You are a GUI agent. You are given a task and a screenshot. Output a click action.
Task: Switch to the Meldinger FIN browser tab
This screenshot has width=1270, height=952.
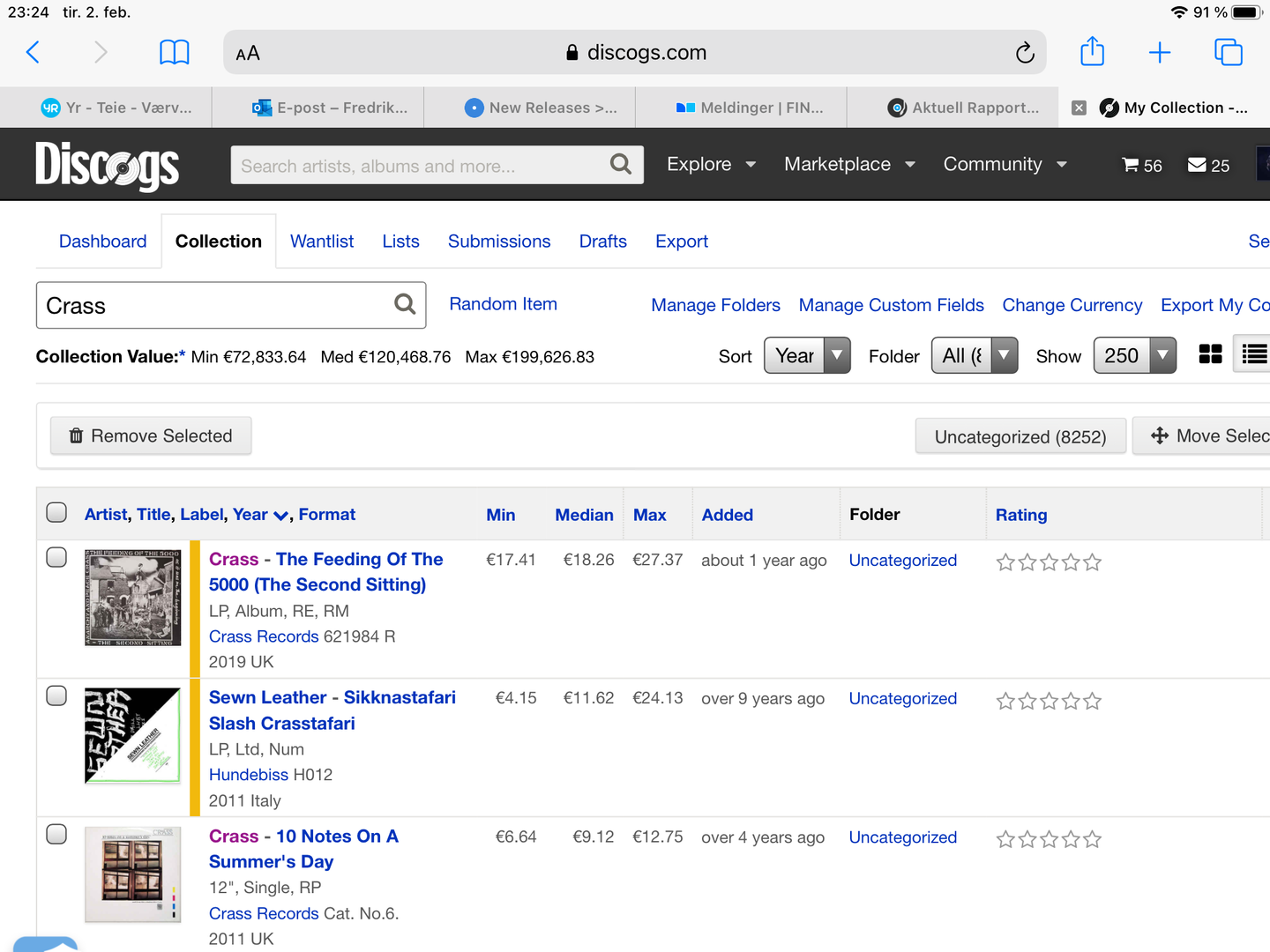[x=742, y=108]
